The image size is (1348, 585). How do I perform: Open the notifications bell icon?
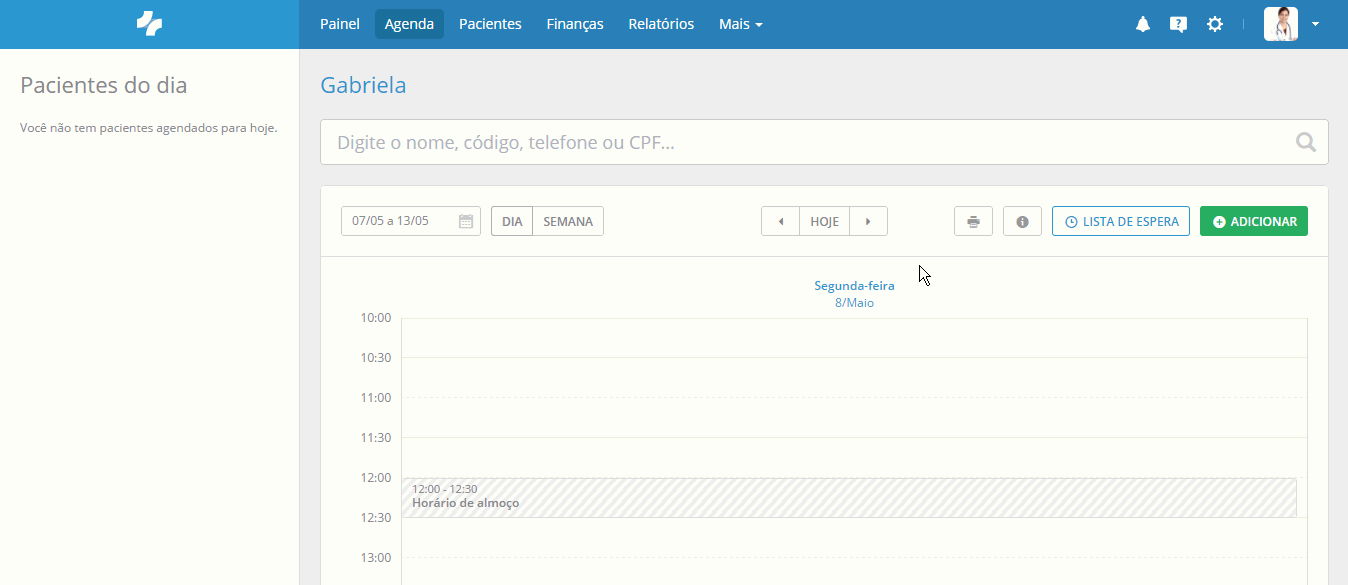coord(1143,23)
